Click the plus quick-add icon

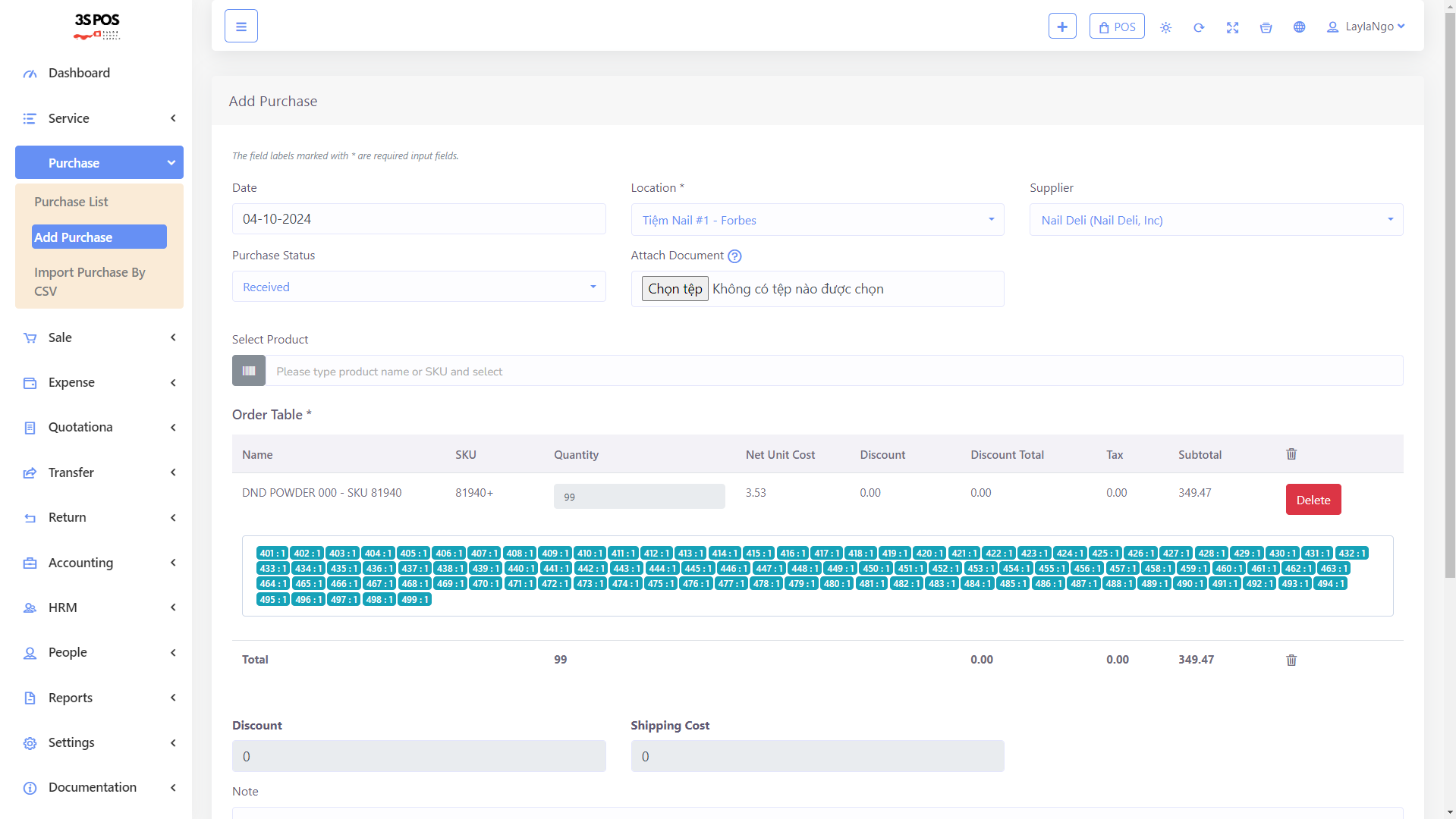[1062, 27]
